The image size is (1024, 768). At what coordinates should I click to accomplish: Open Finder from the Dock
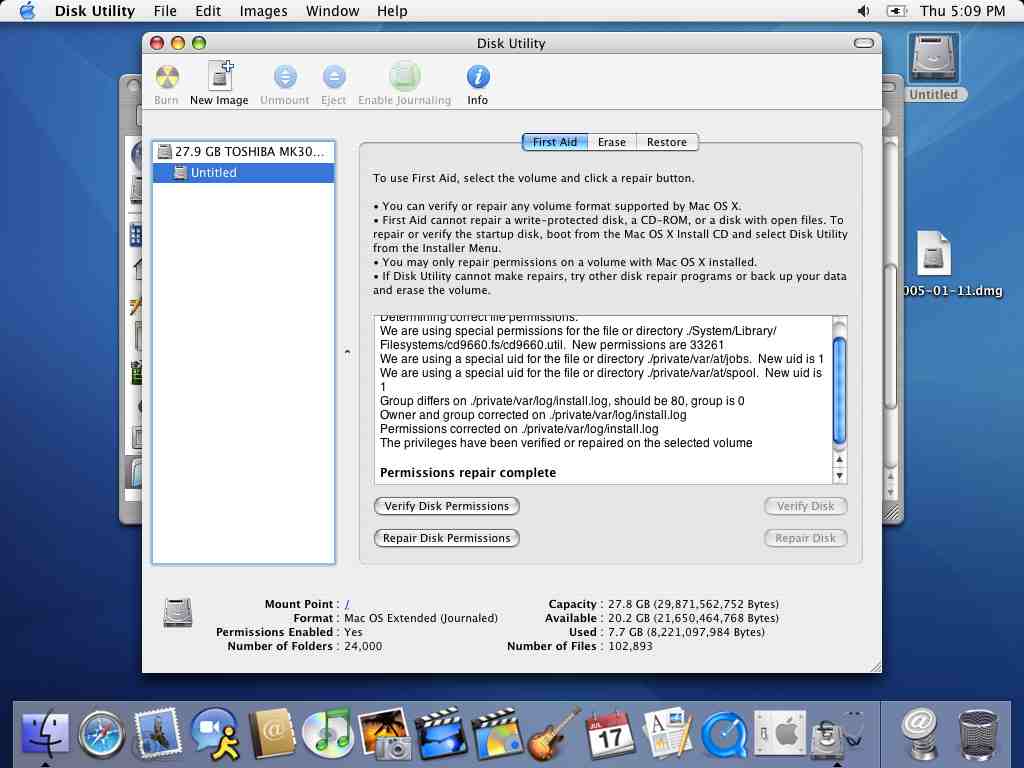point(45,733)
